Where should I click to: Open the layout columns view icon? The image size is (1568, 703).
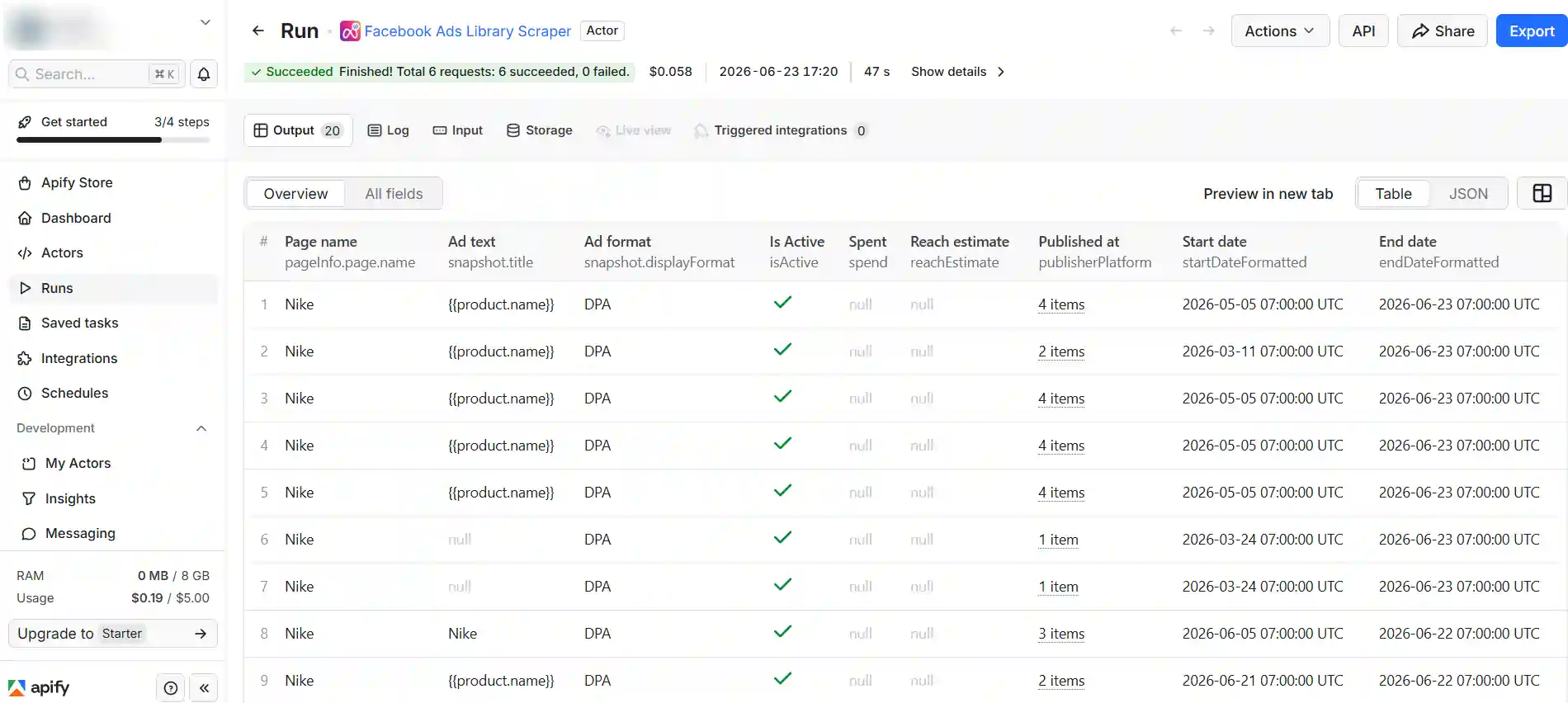(1542, 193)
